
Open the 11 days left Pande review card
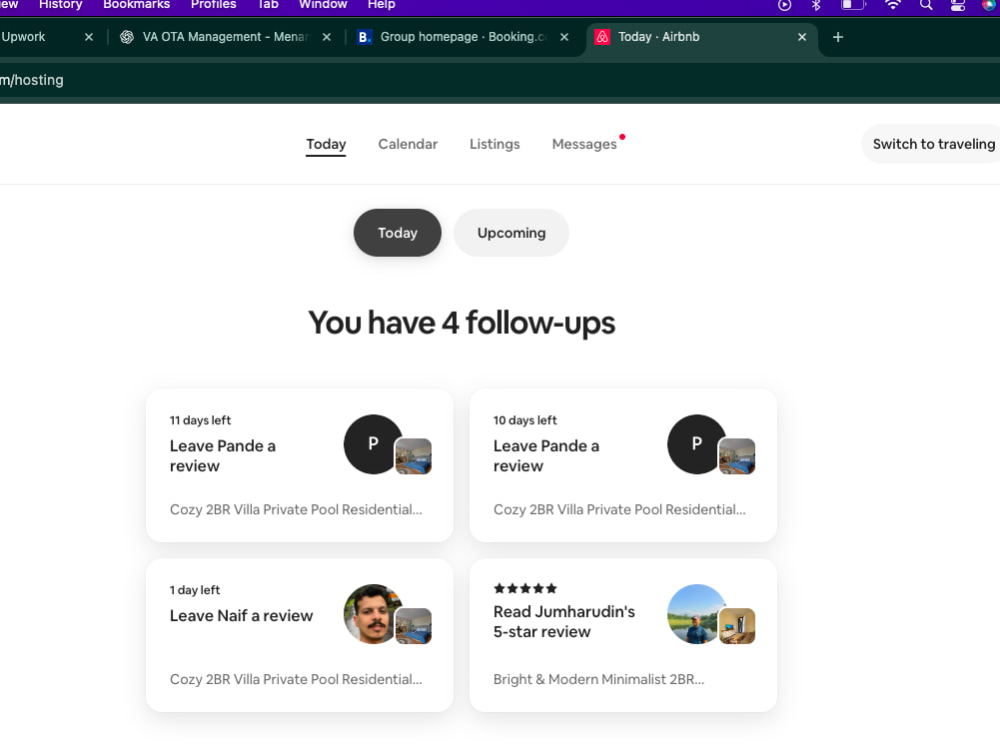[300, 466]
